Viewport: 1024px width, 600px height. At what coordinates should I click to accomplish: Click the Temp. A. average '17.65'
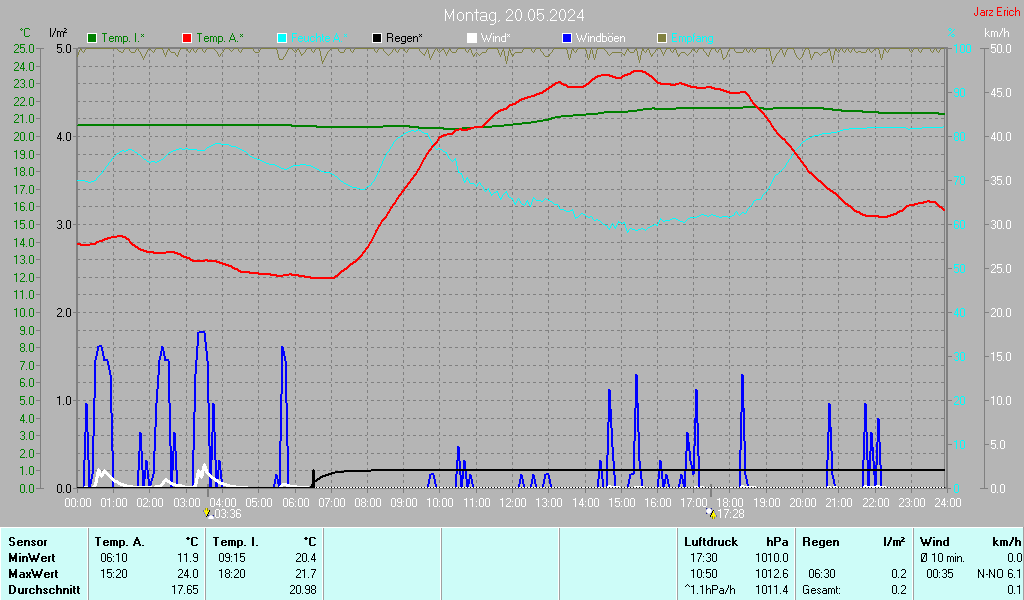(185, 590)
